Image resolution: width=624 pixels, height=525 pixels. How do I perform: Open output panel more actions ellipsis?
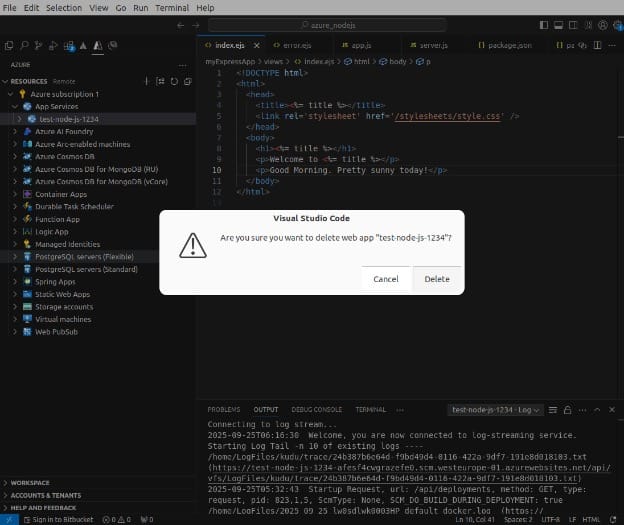tap(582, 410)
